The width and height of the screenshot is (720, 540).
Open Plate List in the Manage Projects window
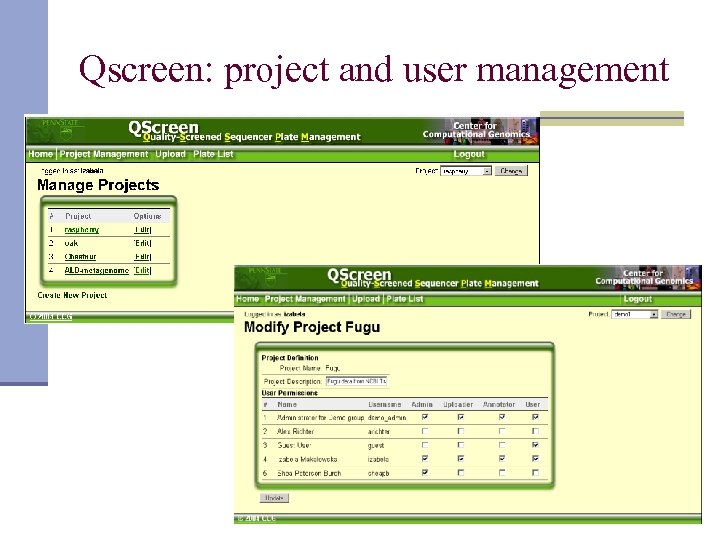tap(213, 154)
